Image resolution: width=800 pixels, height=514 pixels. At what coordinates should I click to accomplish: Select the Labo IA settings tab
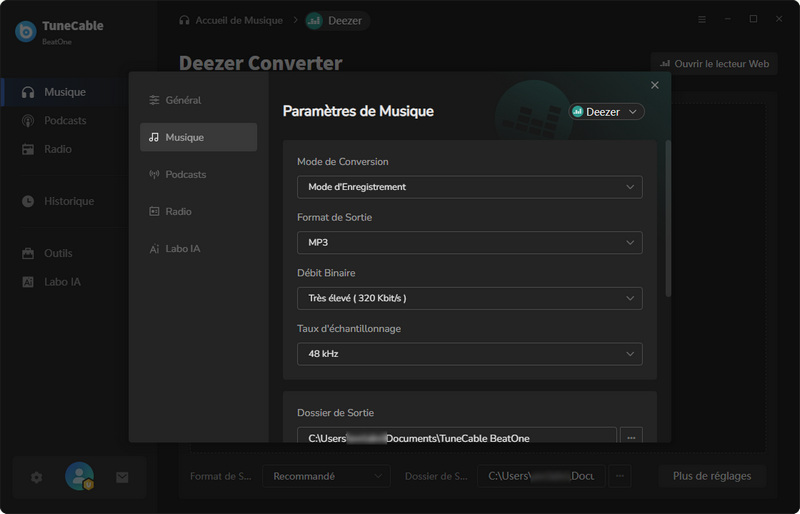(x=182, y=248)
